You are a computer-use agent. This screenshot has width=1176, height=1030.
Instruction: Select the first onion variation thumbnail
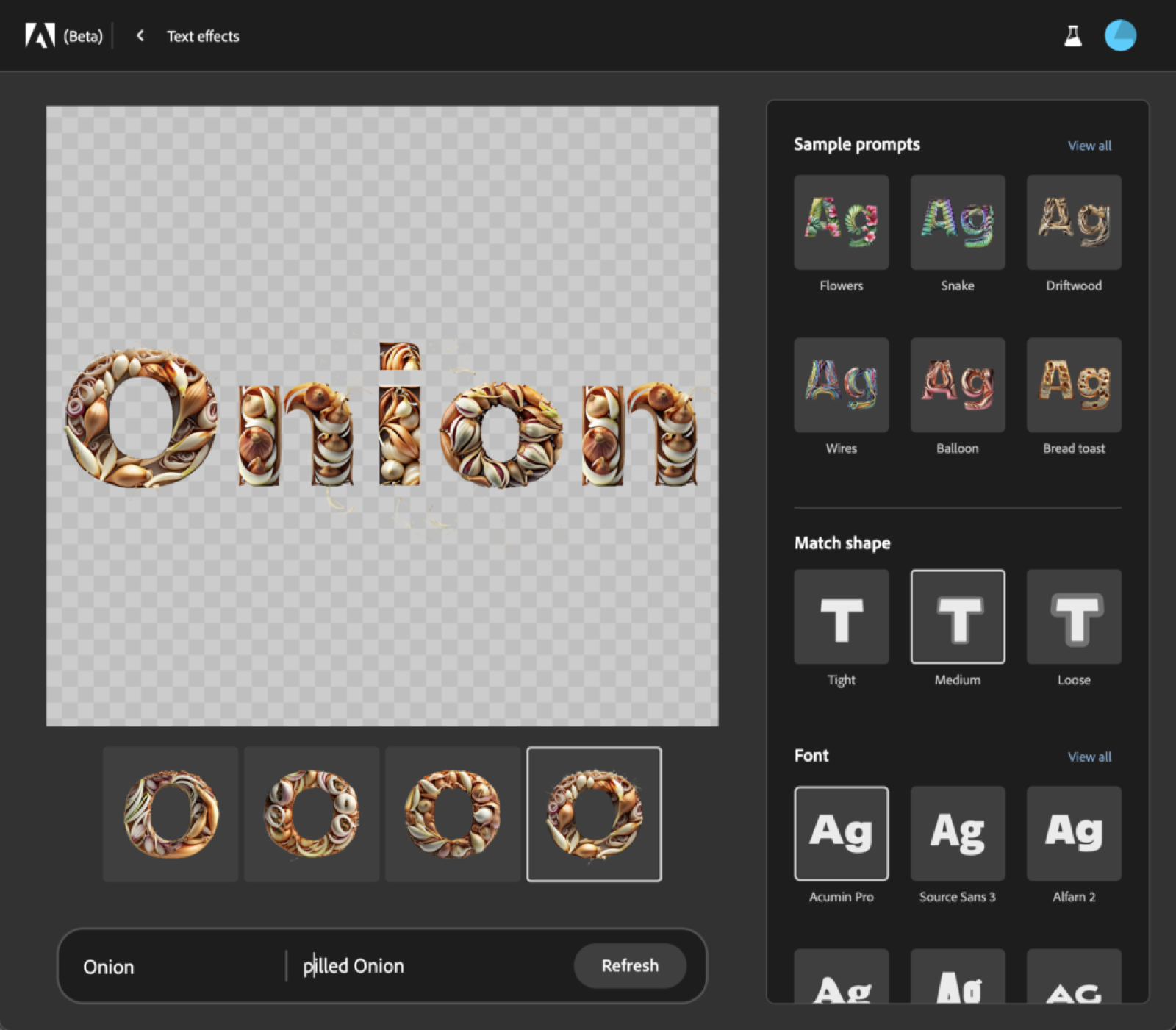[171, 814]
